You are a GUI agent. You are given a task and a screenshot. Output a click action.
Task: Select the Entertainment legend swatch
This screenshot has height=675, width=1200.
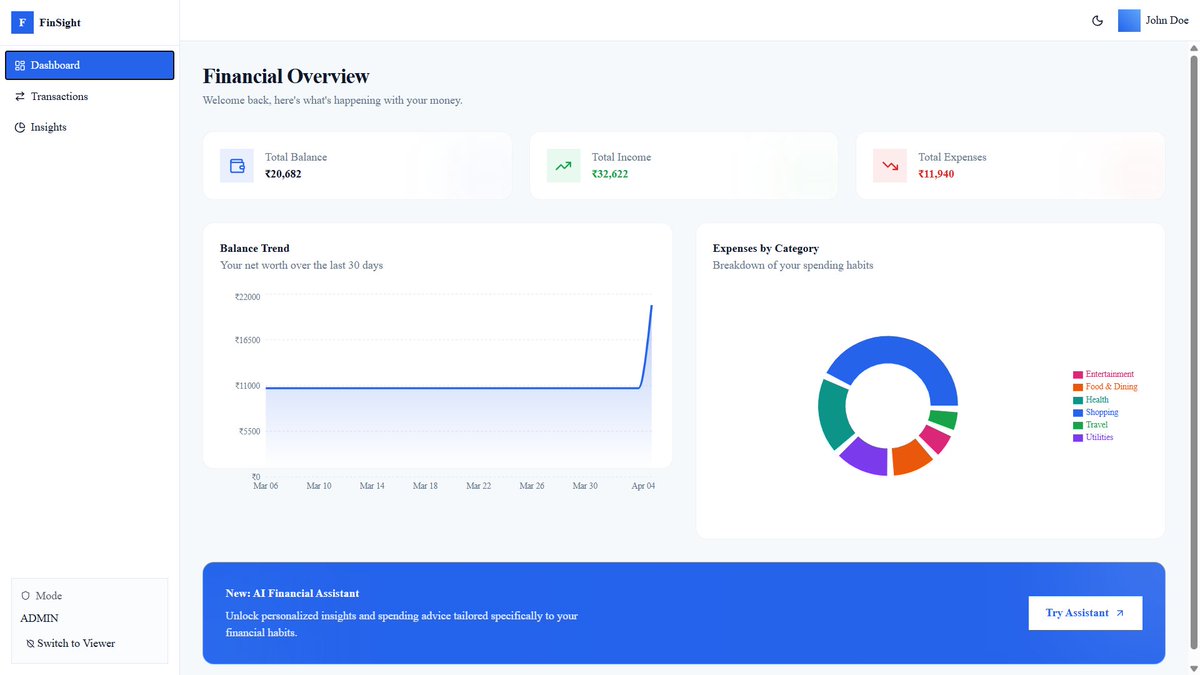click(1078, 375)
